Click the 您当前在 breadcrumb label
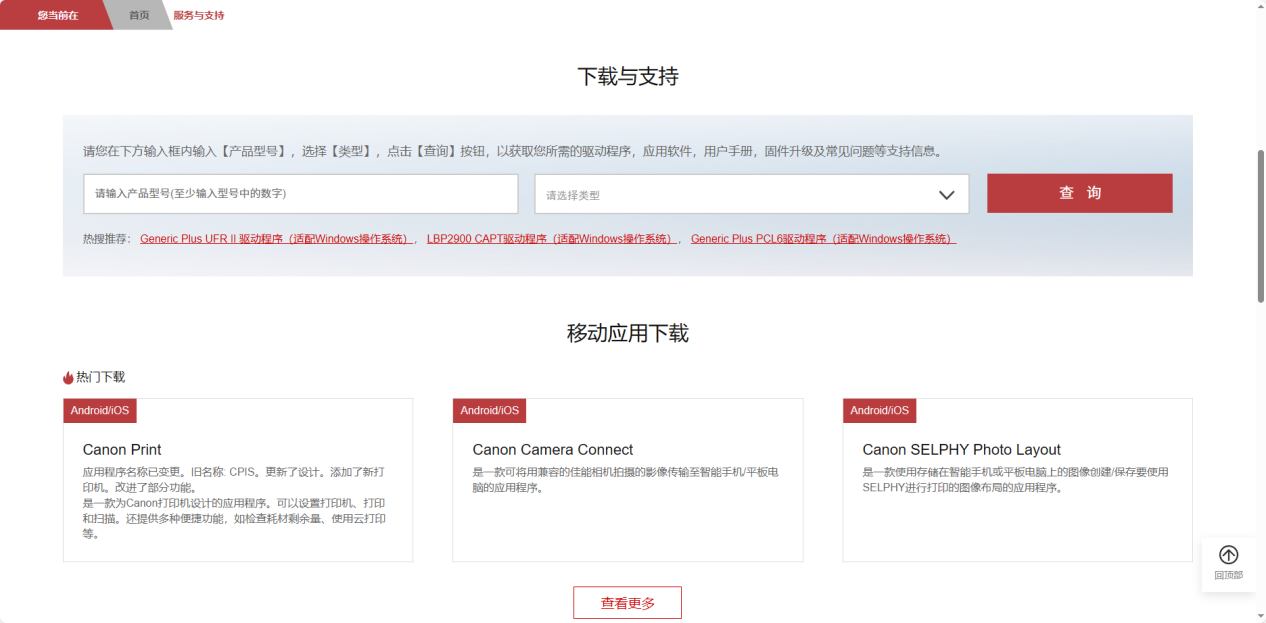This screenshot has height=623, width=1266. [x=57, y=15]
